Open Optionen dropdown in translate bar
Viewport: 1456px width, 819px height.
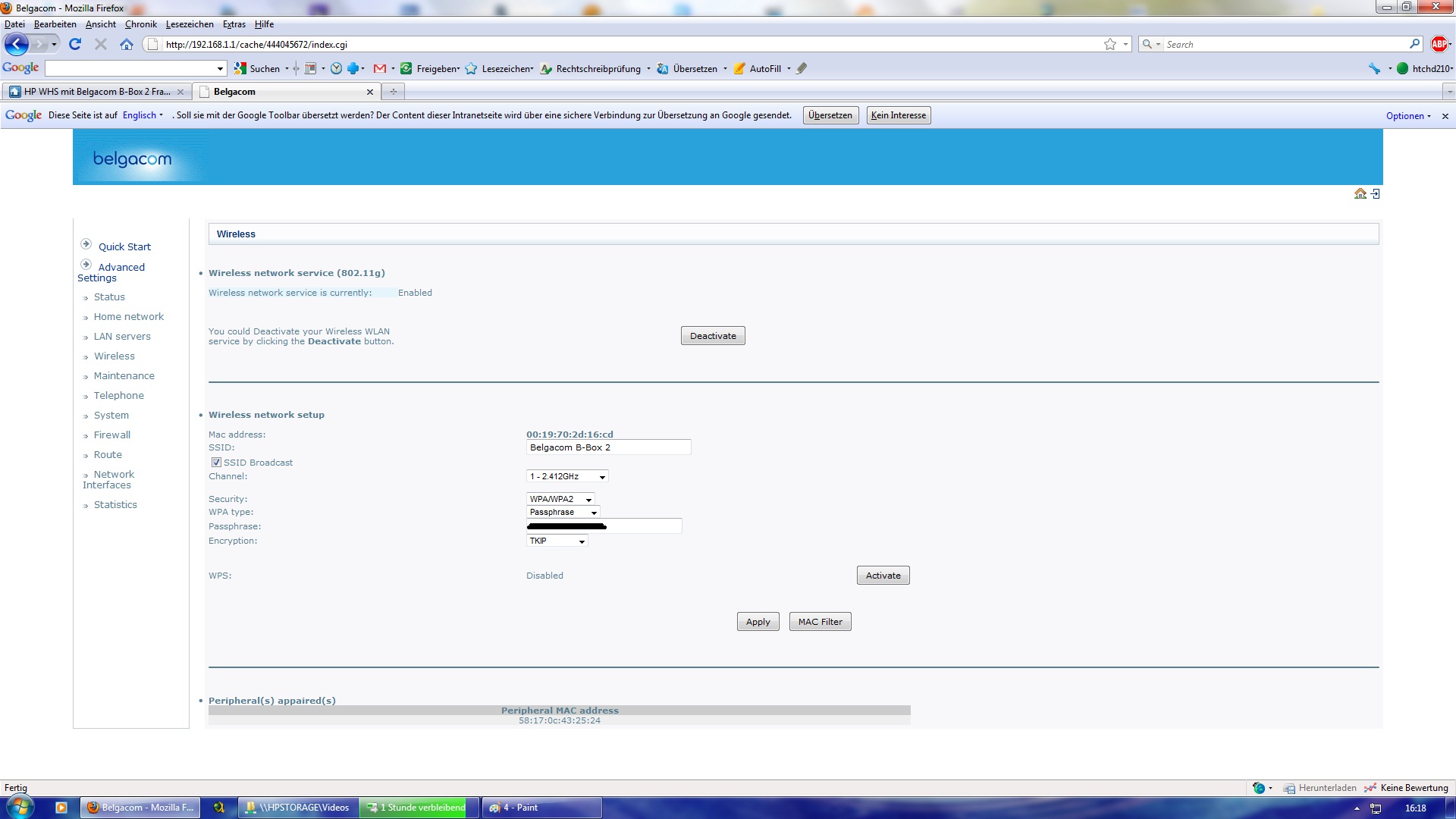tap(1408, 115)
